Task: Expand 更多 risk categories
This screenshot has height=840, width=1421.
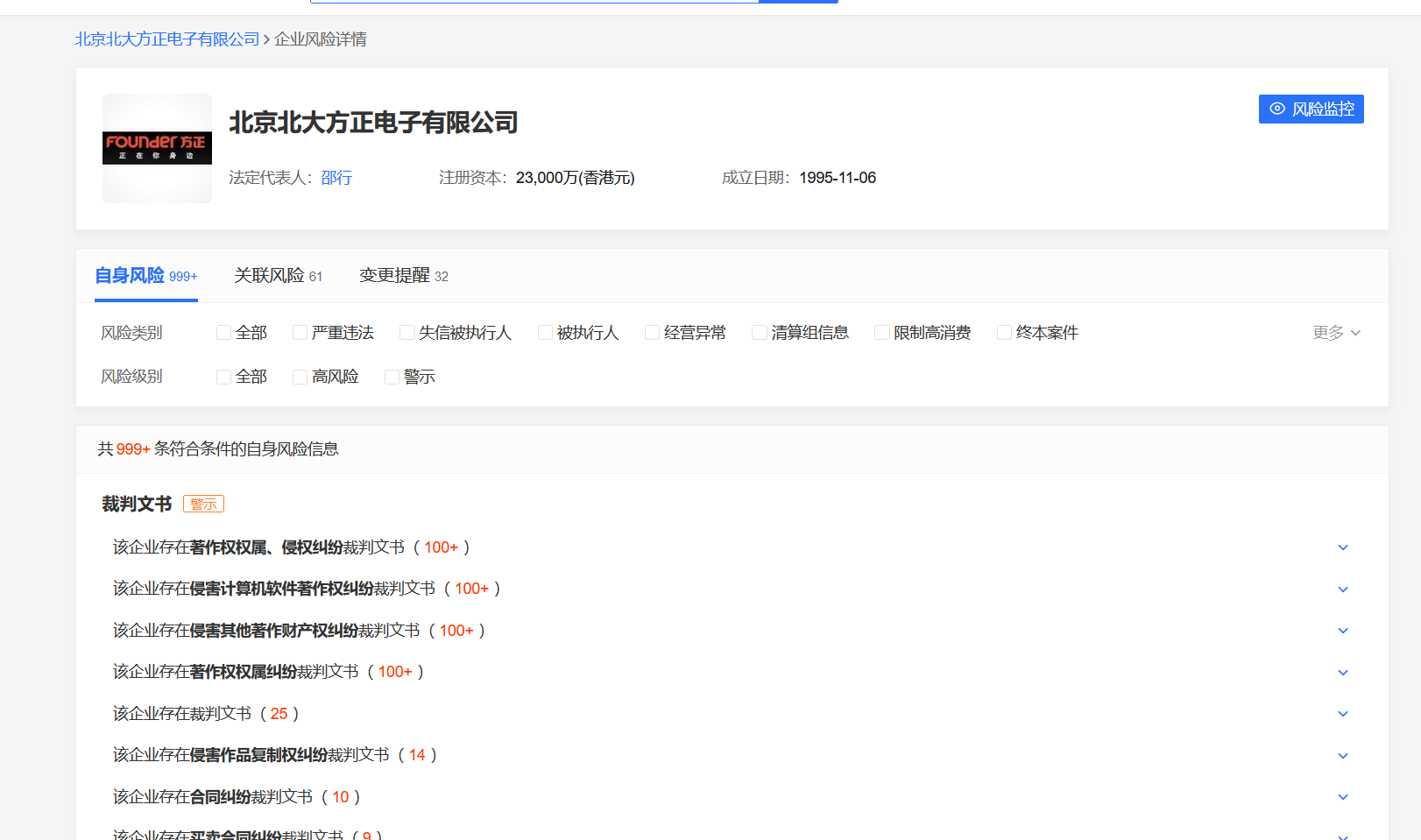Action: coord(1336,333)
